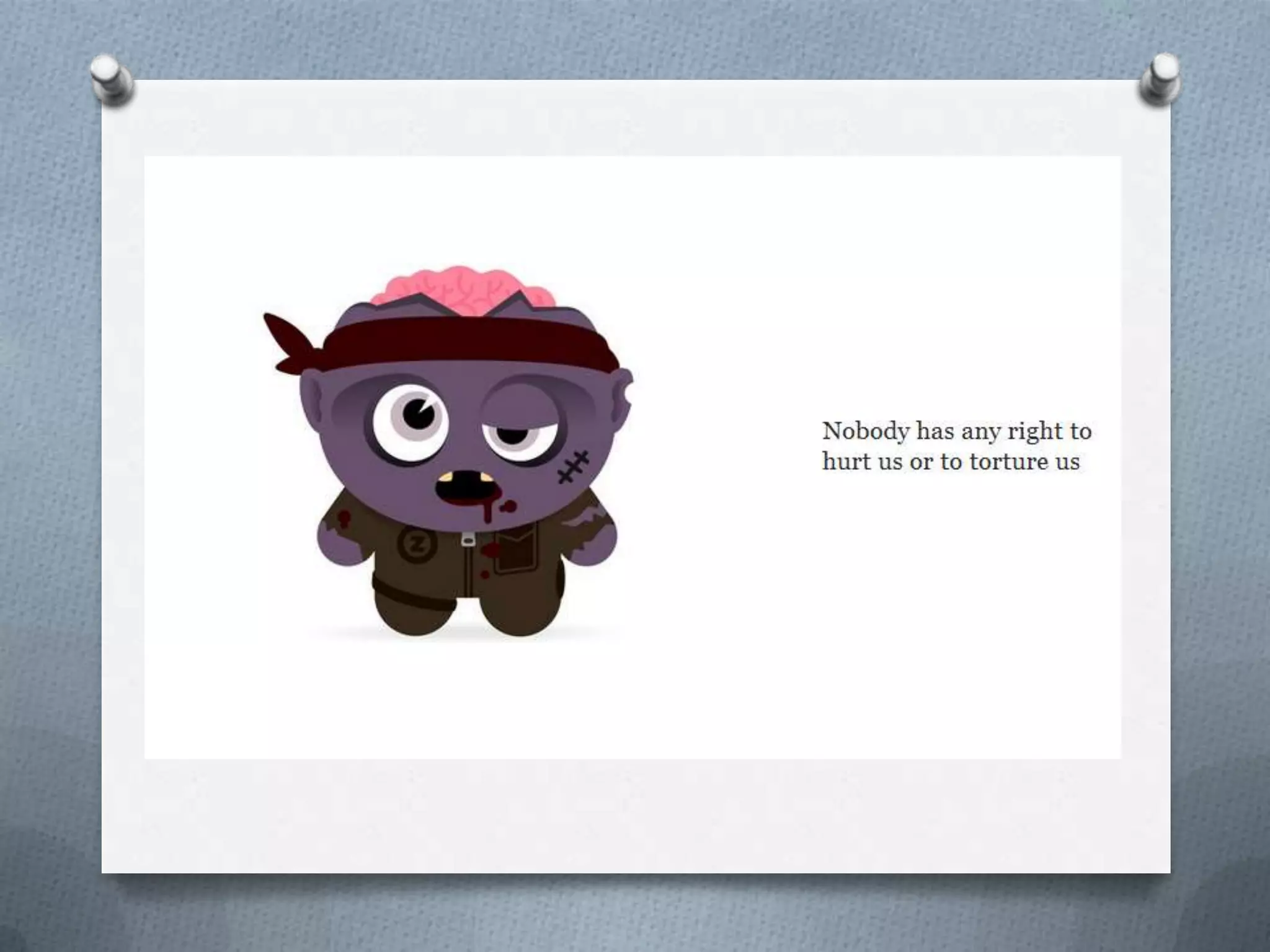Click the zombie's large wide-open eye
The height and width of the screenshot is (952, 1270).
[411, 422]
